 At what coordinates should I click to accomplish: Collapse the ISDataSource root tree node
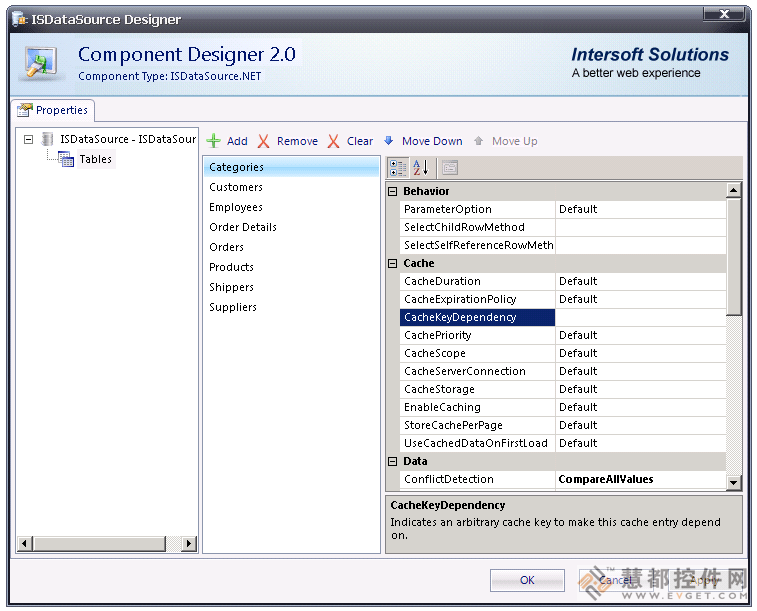(x=28, y=139)
